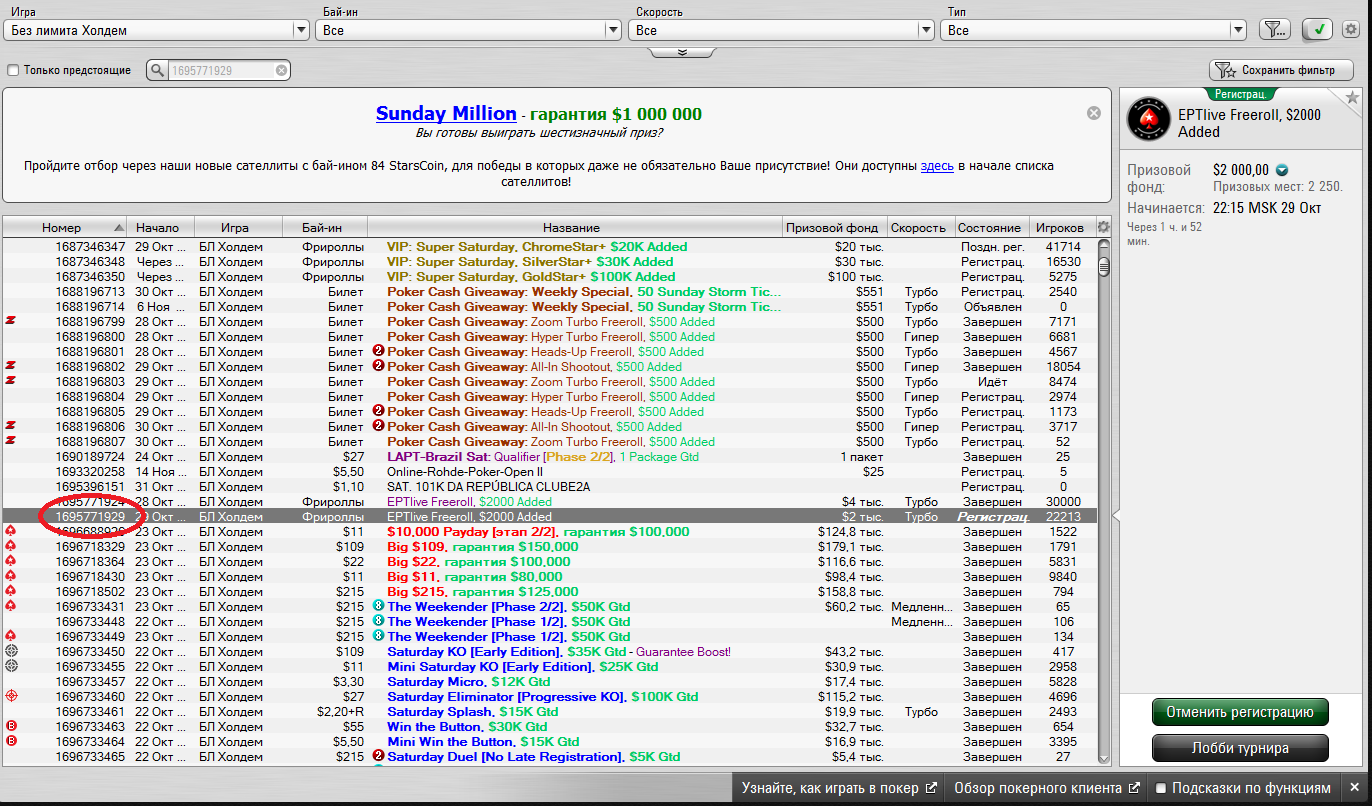Mark EPTlive Freeroll as favorite star

[x=1352, y=98]
